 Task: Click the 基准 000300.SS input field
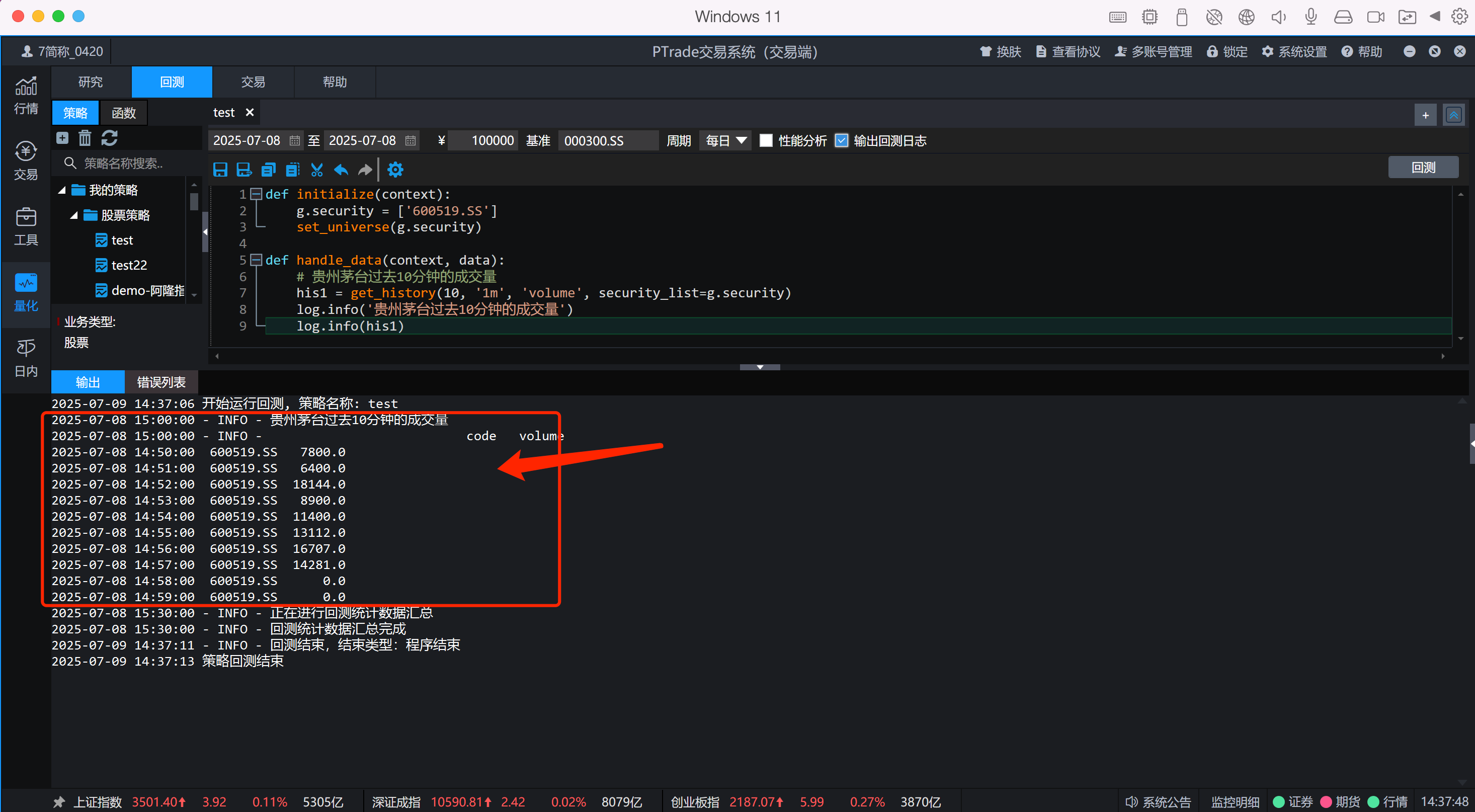(x=608, y=141)
